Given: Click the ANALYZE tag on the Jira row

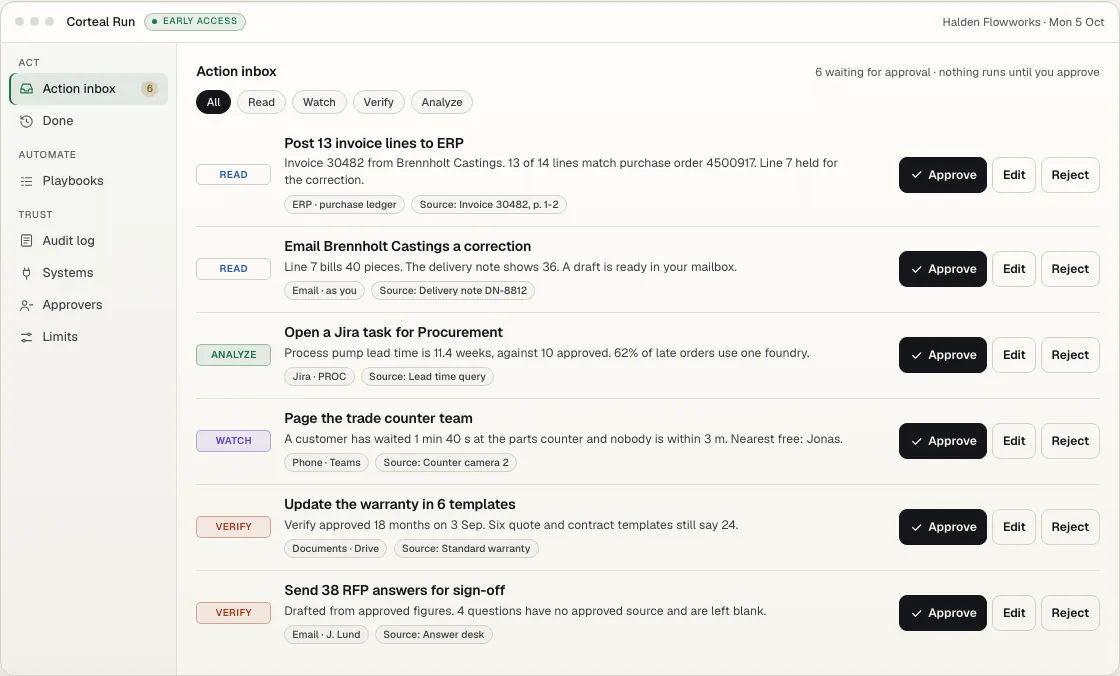Looking at the screenshot, I should click(x=234, y=355).
